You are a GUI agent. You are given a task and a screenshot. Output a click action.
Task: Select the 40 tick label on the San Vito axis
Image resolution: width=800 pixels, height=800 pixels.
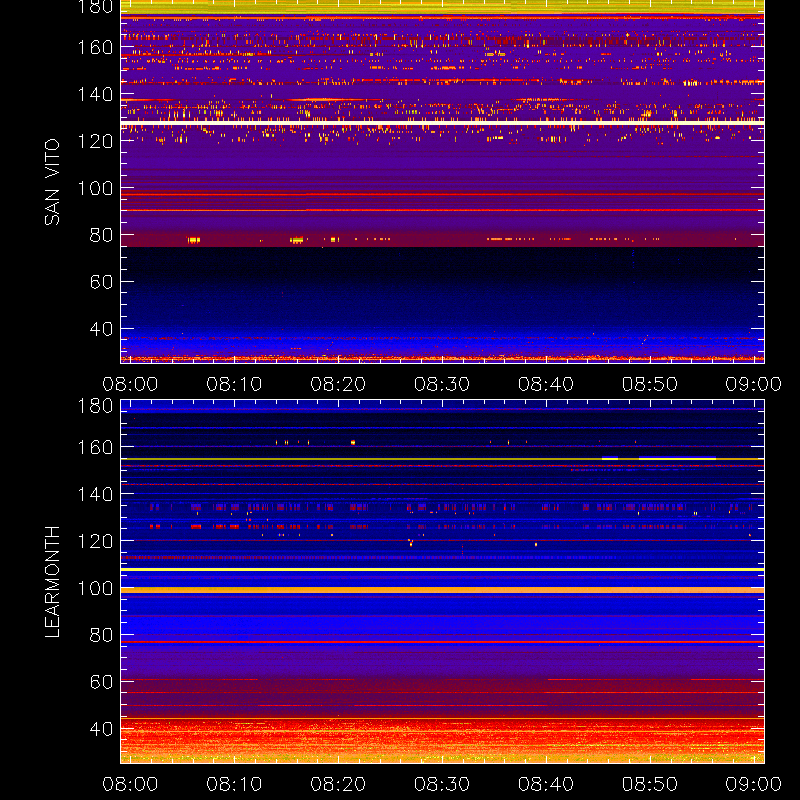(x=101, y=329)
